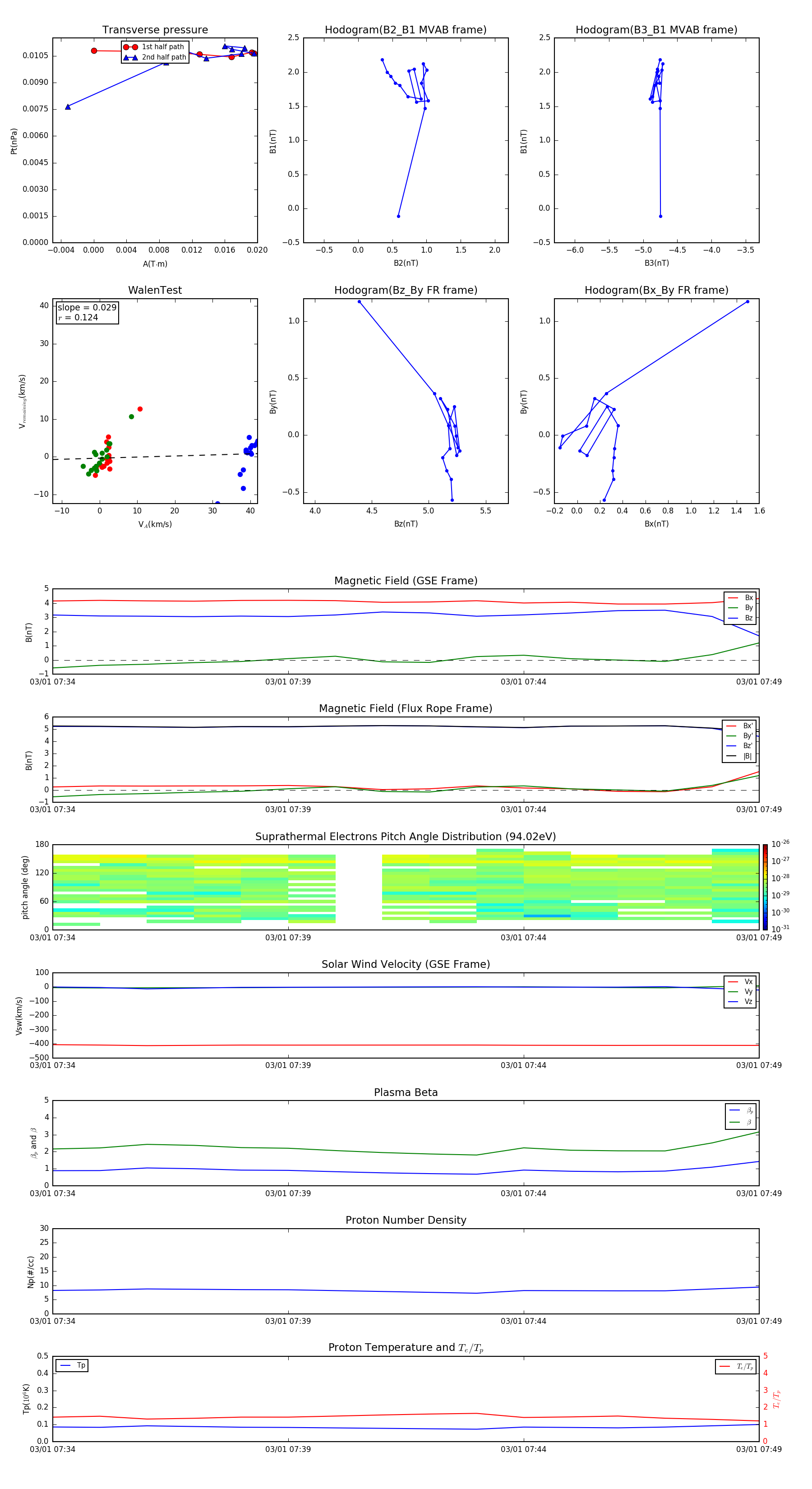Click the 'Hodogram(B2_B1 MVAB frame)' title

[406, 29]
